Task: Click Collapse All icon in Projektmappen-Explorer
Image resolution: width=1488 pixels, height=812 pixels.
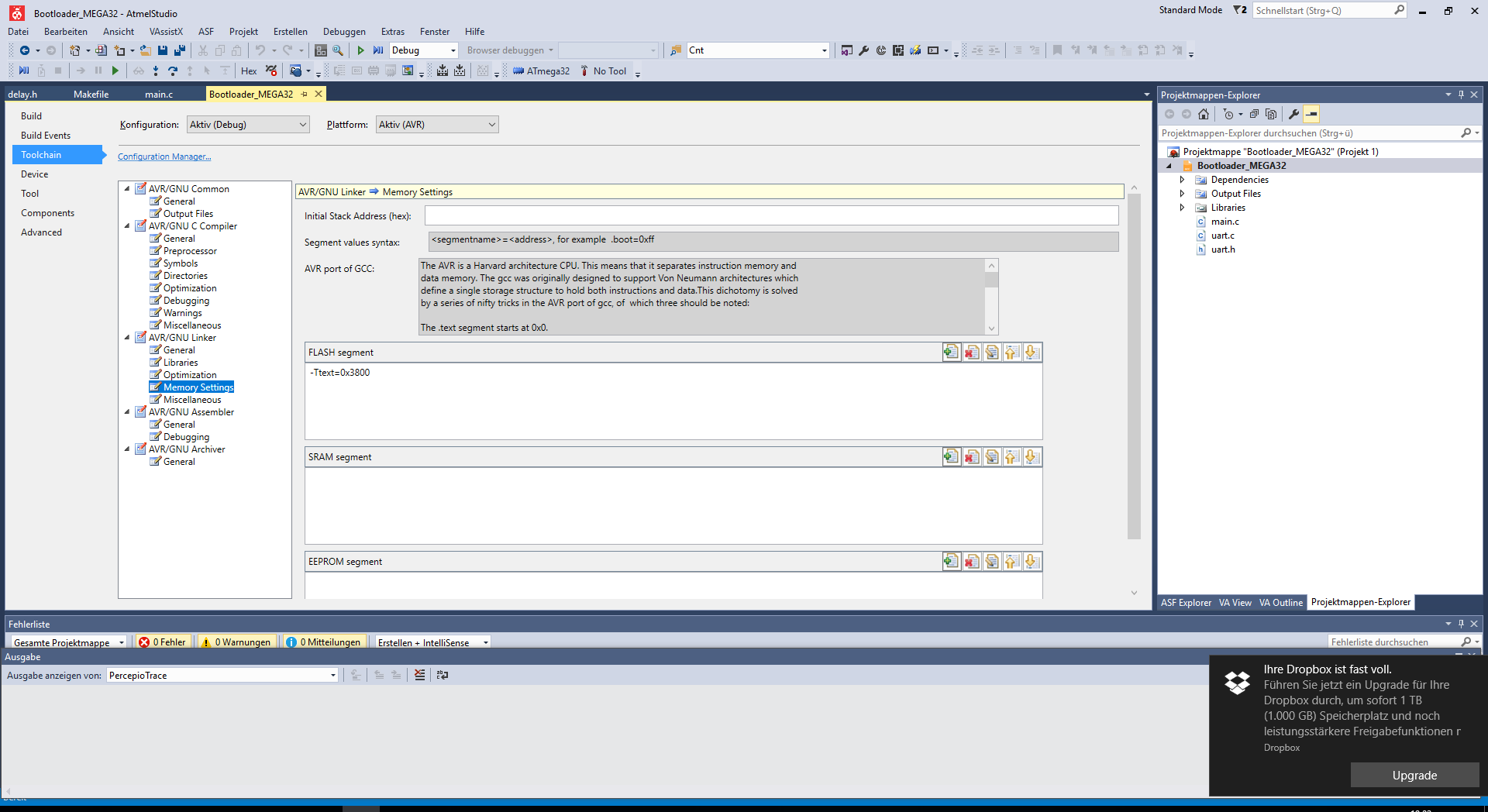Action: click(x=1254, y=114)
